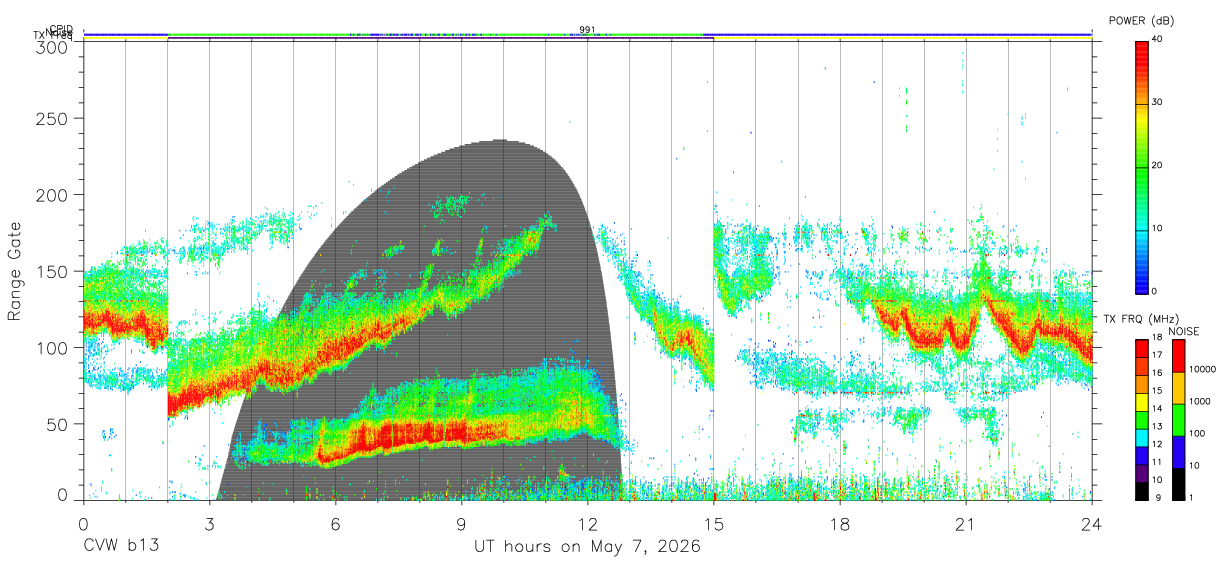Click the CVW b13 radar beam label
This screenshot has width=1228, height=567.
click(119, 547)
